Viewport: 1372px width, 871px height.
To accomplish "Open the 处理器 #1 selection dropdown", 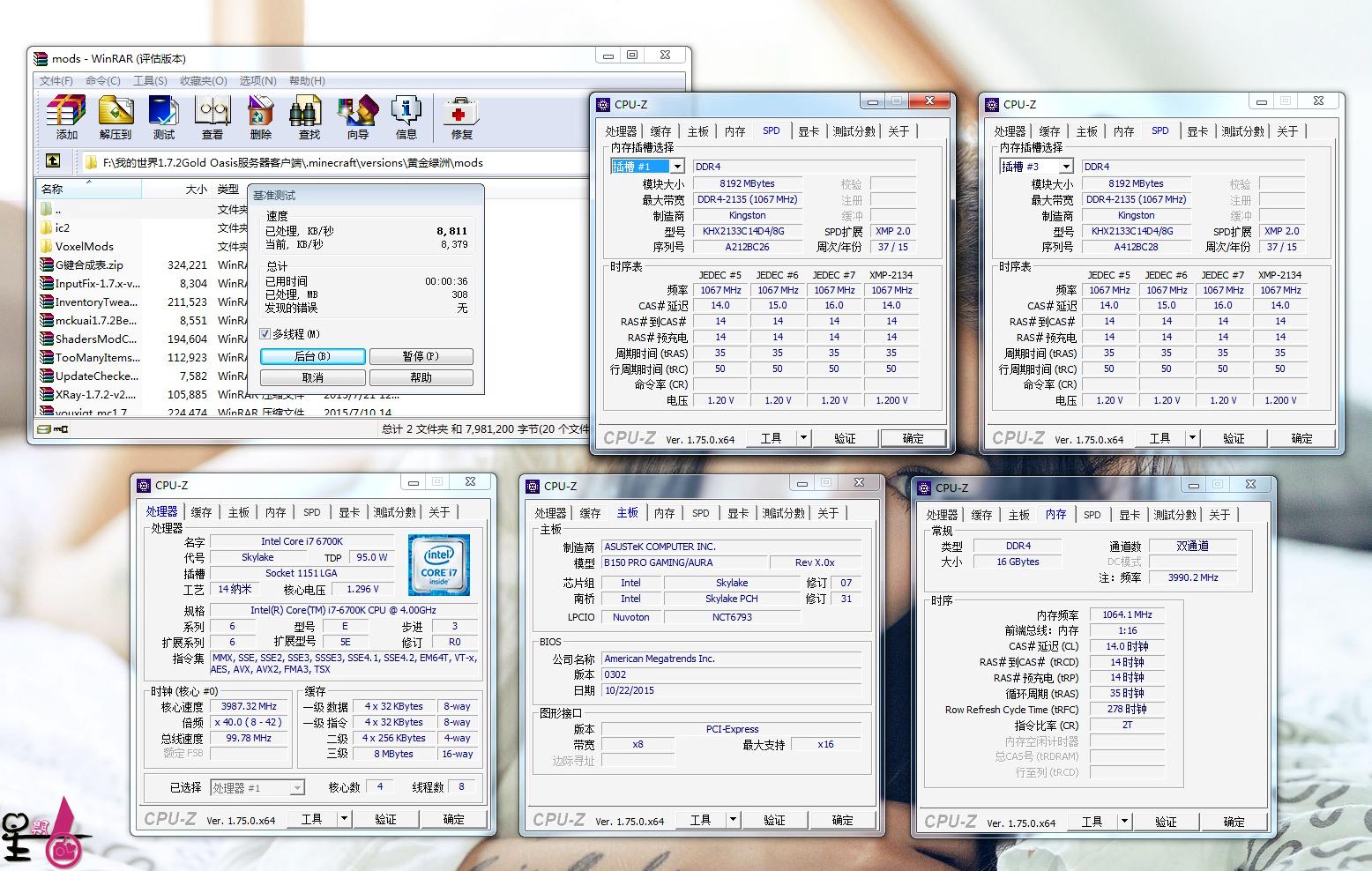I will pos(297,788).
